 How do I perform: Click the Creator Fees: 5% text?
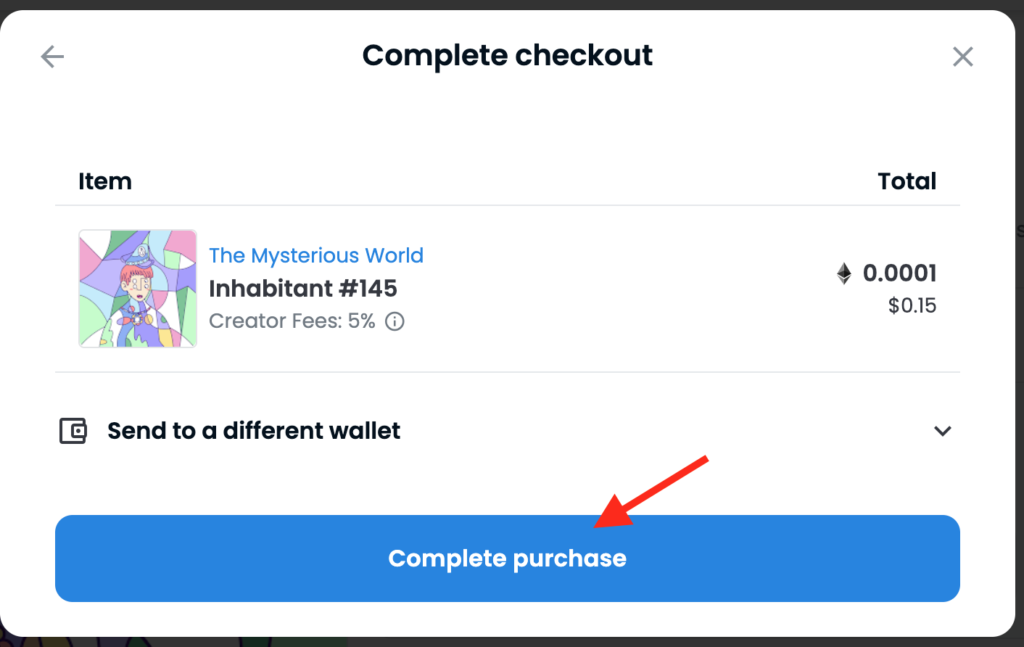point(292,321)
